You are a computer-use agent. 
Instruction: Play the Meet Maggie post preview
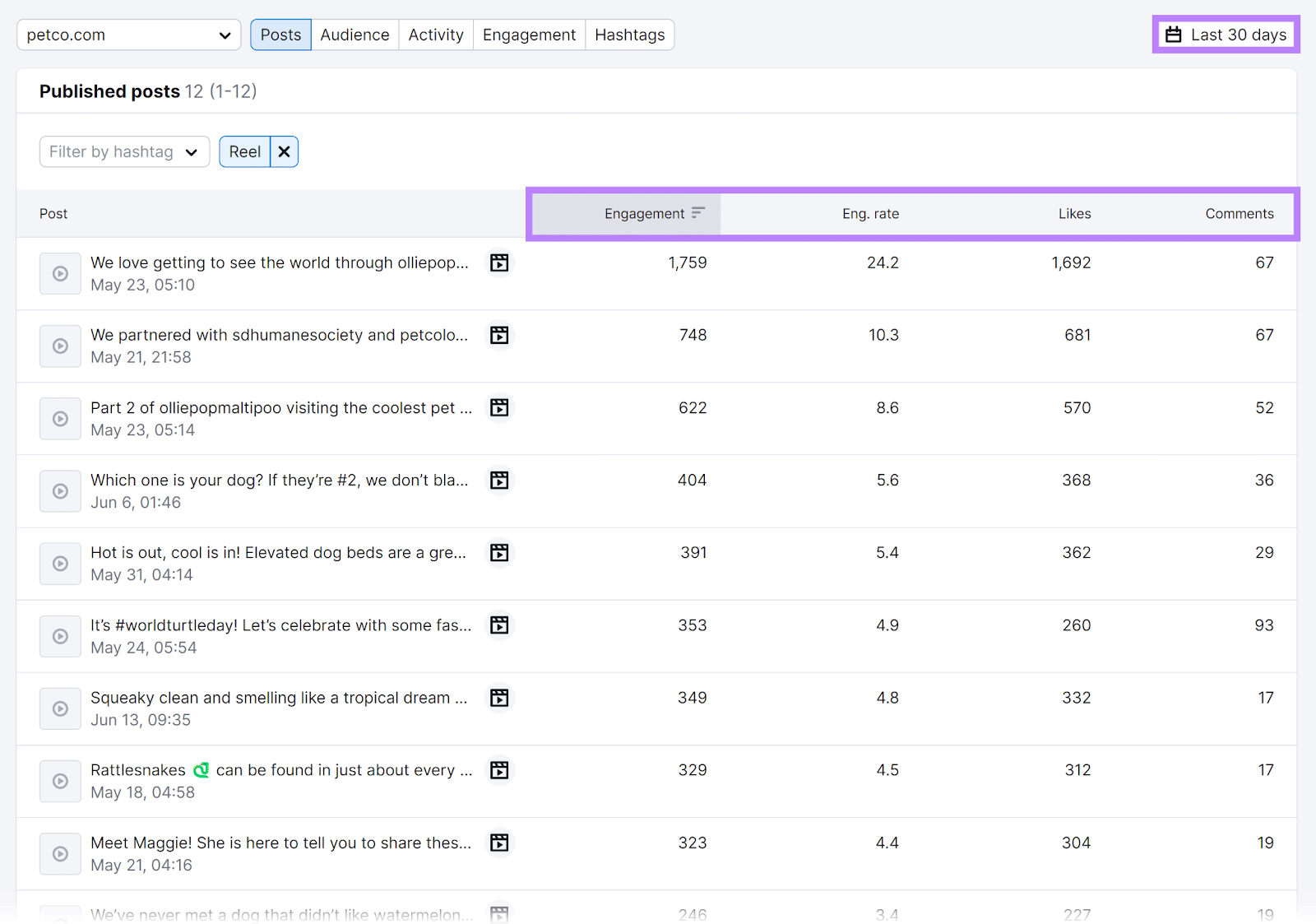(x=60, y=853)
